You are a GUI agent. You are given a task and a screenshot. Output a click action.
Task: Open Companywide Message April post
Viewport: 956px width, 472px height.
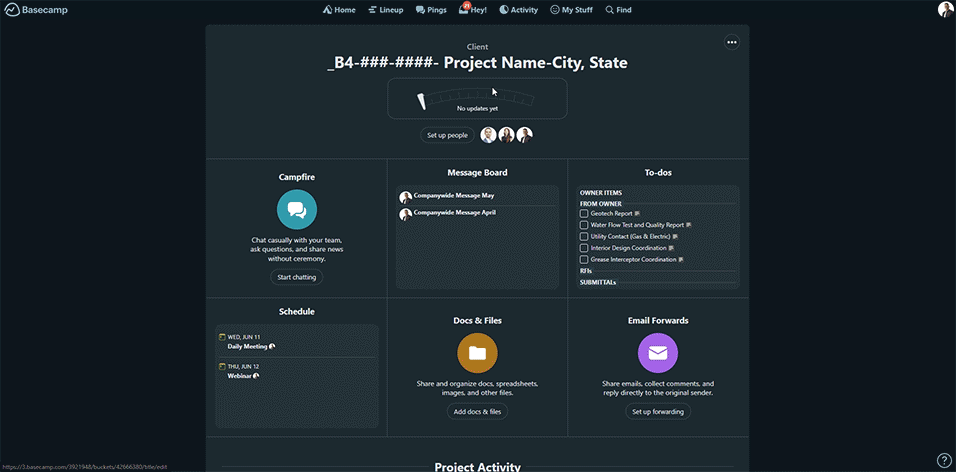tap(454, 213)
